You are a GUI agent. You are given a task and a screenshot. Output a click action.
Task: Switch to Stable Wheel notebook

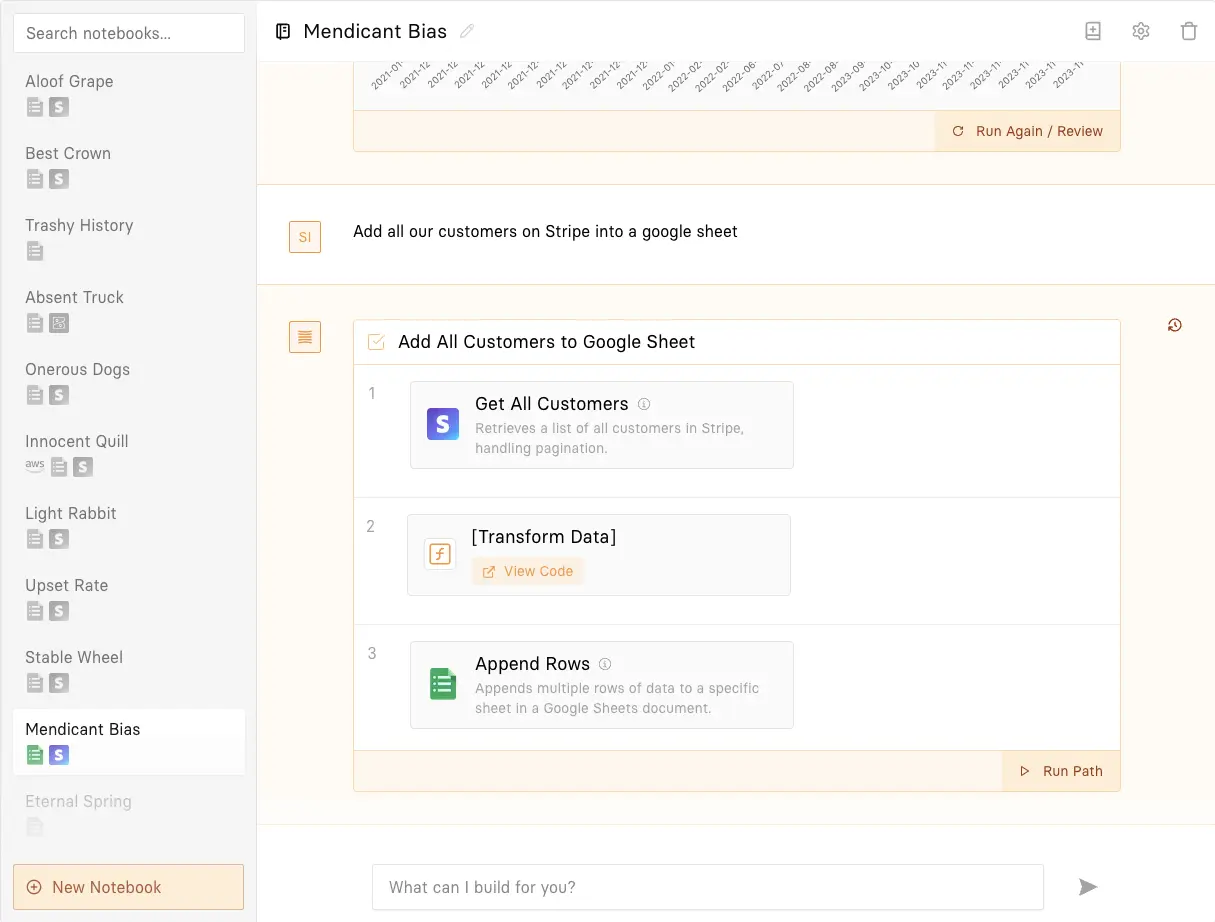(x=74, y=657)
